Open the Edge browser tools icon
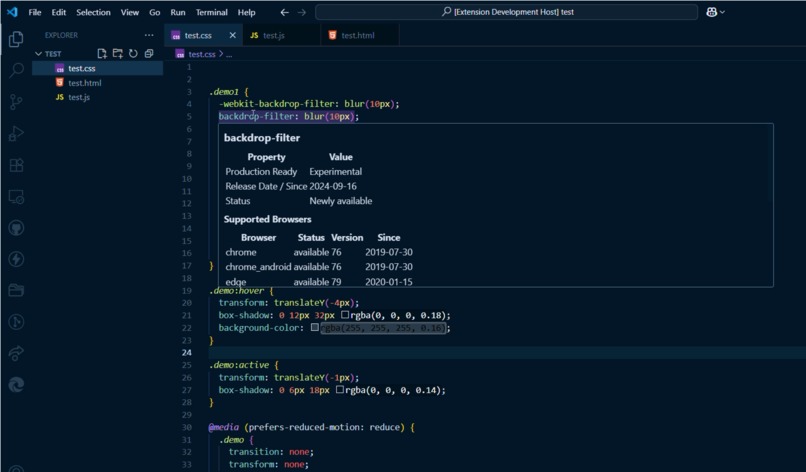This screenshot has height=472, width=806. pyautogui.click(x=16, y=385)
